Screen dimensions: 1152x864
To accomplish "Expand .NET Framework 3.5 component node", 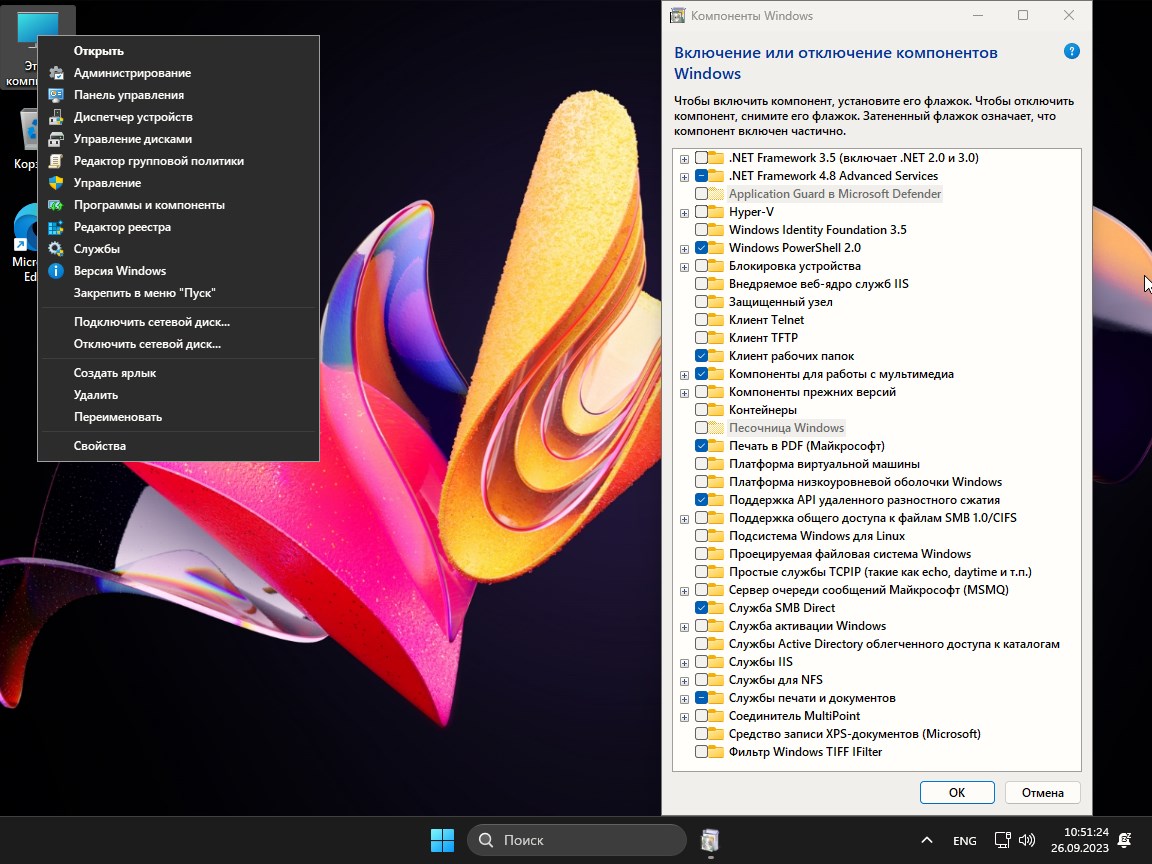I will point(684,158).
